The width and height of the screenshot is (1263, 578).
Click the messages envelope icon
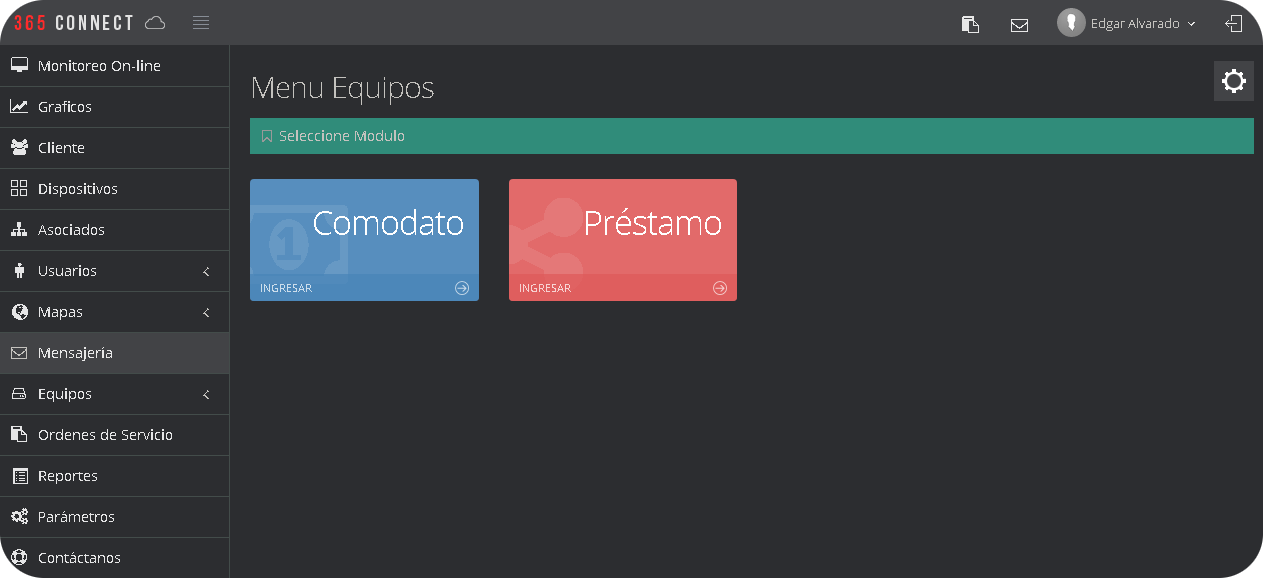1019,23
